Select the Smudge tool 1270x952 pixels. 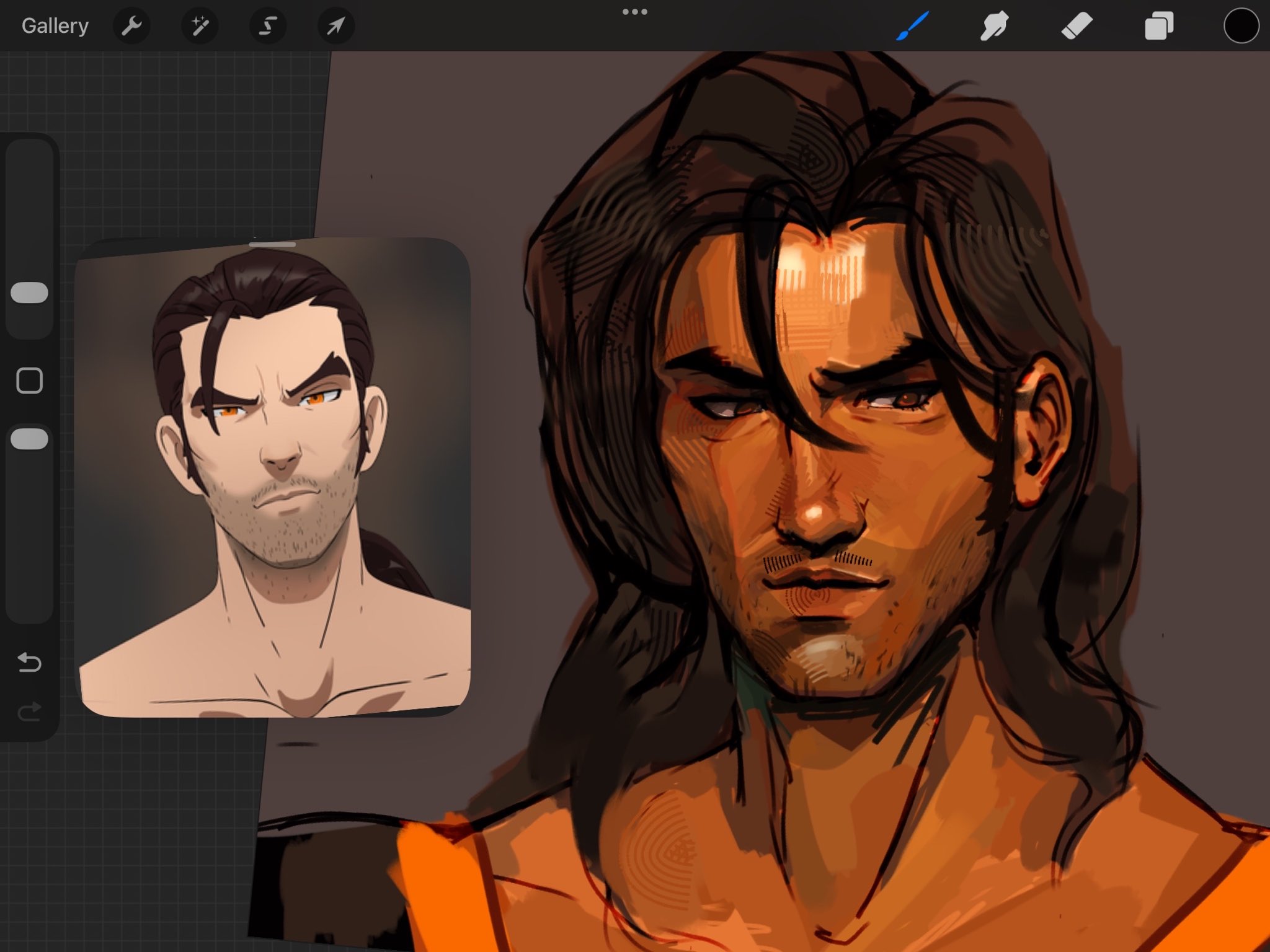coord(994,26)
